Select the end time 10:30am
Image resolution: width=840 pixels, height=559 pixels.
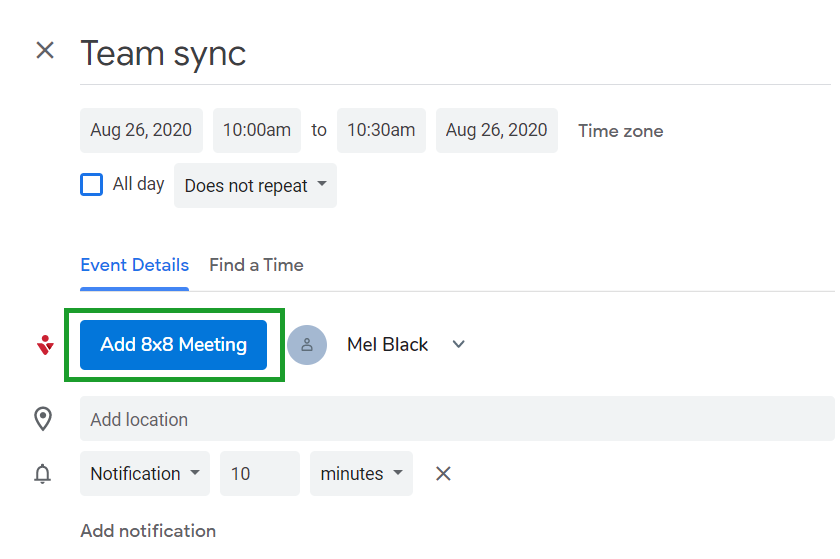(x=381, y=130)
